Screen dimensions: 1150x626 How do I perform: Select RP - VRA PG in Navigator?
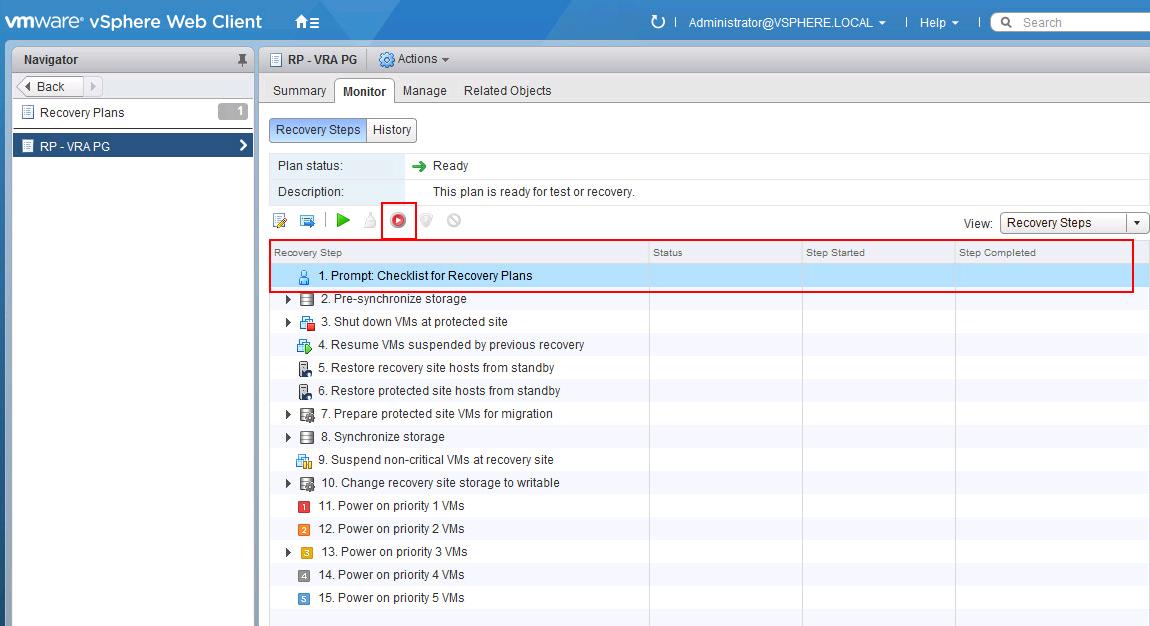tap(133, 146)
